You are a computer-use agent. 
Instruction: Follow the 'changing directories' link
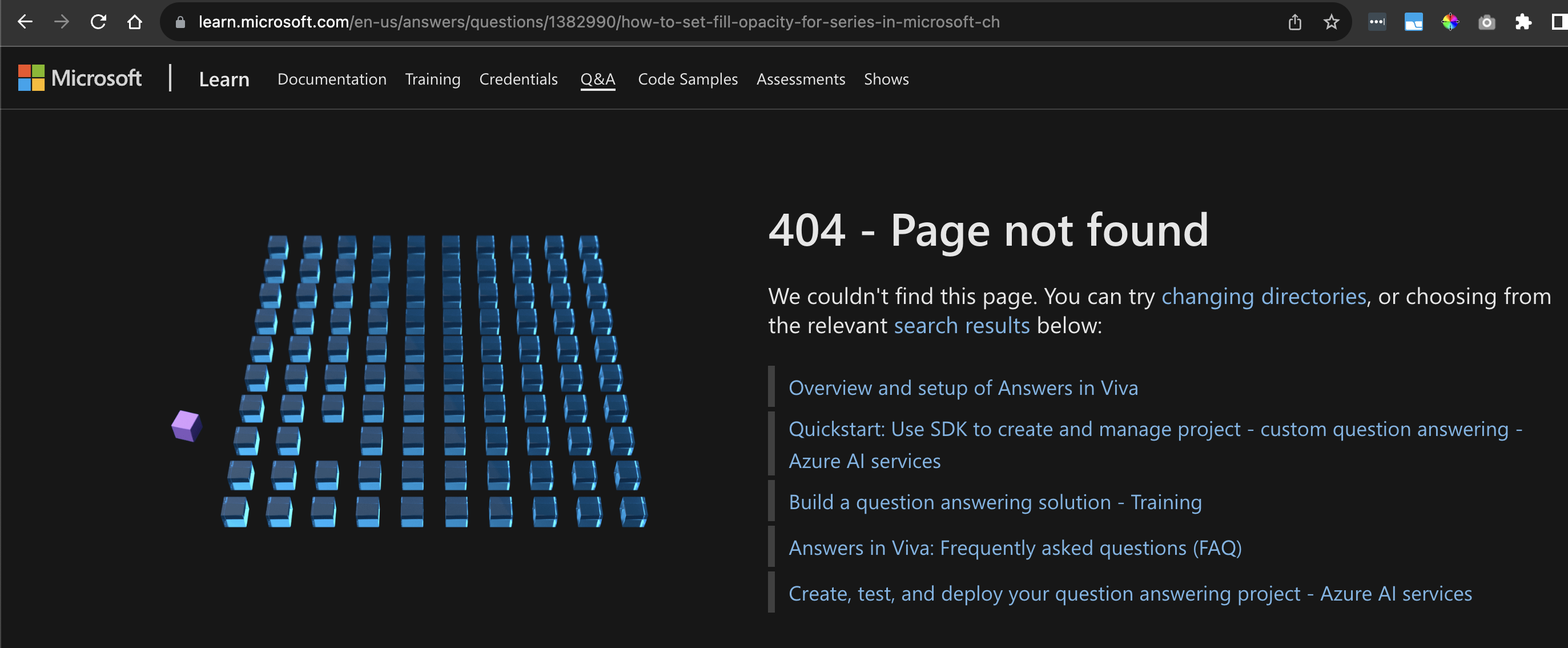pyautogui.click(x=1264, y=297)
